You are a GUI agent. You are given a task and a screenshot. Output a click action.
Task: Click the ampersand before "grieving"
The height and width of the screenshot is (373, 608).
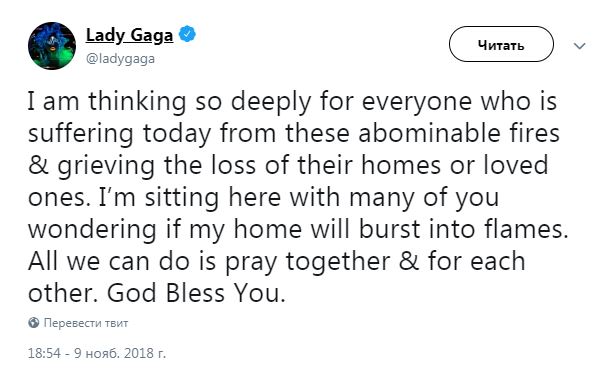pyautogui.click(x=38, y=165)
